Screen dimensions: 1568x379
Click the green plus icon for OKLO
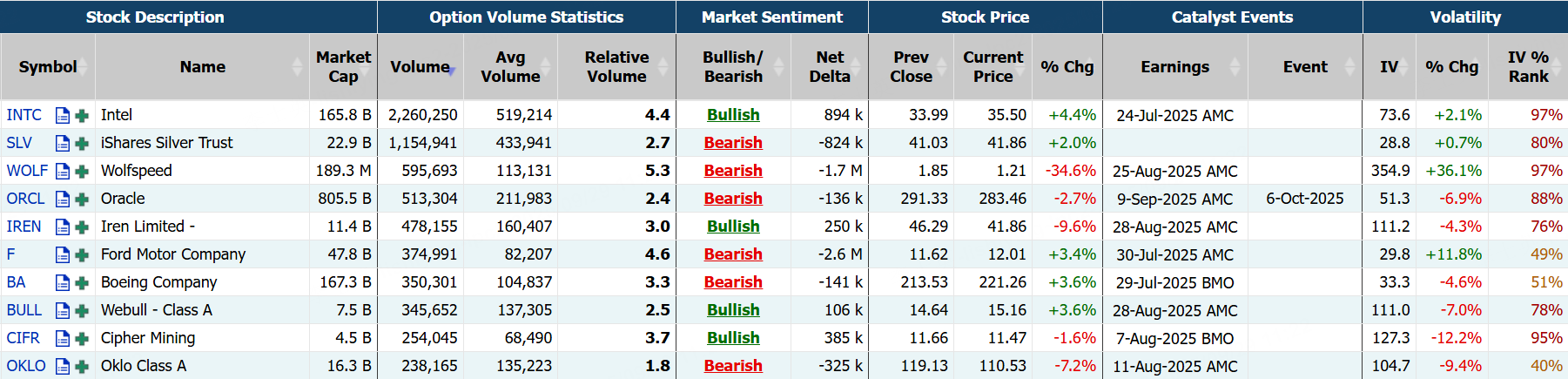point(82,367)
